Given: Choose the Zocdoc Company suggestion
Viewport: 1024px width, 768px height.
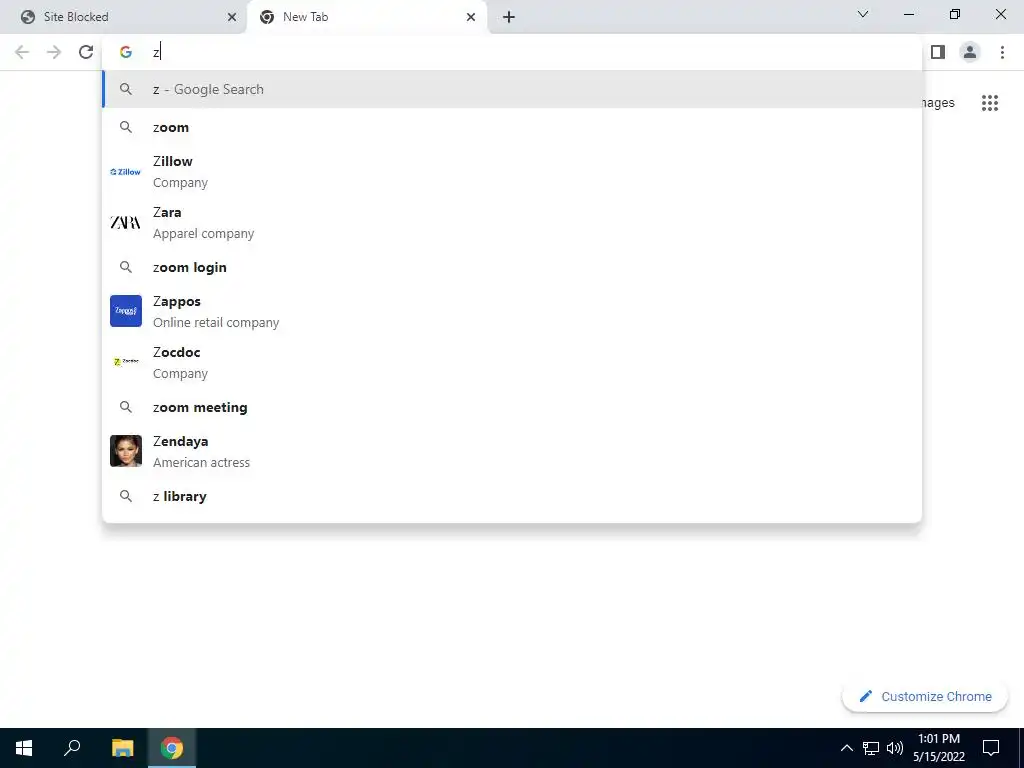Looking at the screenshot, I should point(512,362).
